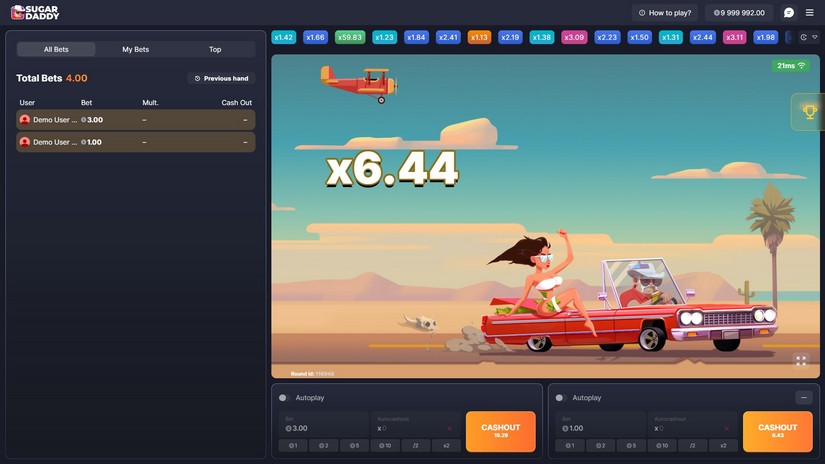
Task: Toggle Autoplay in the 3.00 bet panel
Action: 284,398
